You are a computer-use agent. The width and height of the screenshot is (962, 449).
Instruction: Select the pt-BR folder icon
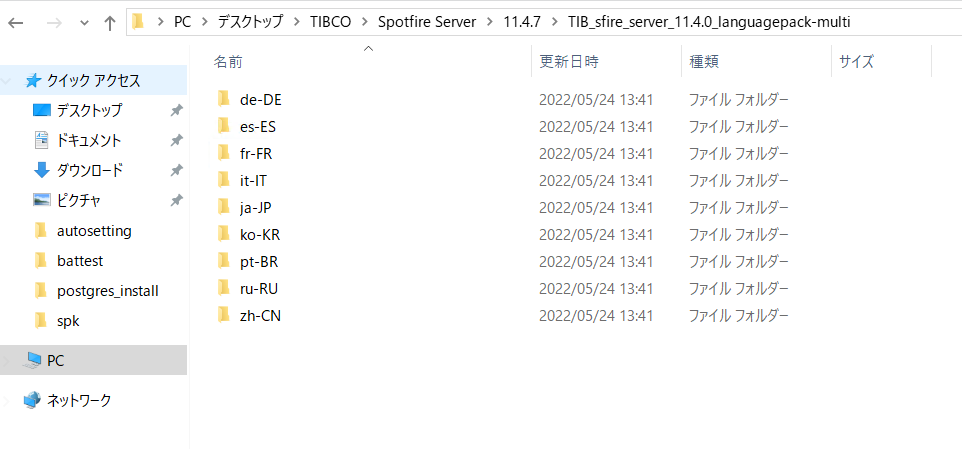[223, 261]
